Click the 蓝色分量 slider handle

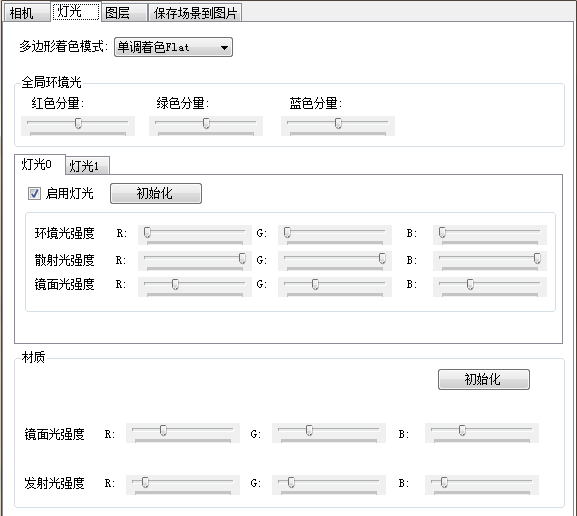(338, 123)
